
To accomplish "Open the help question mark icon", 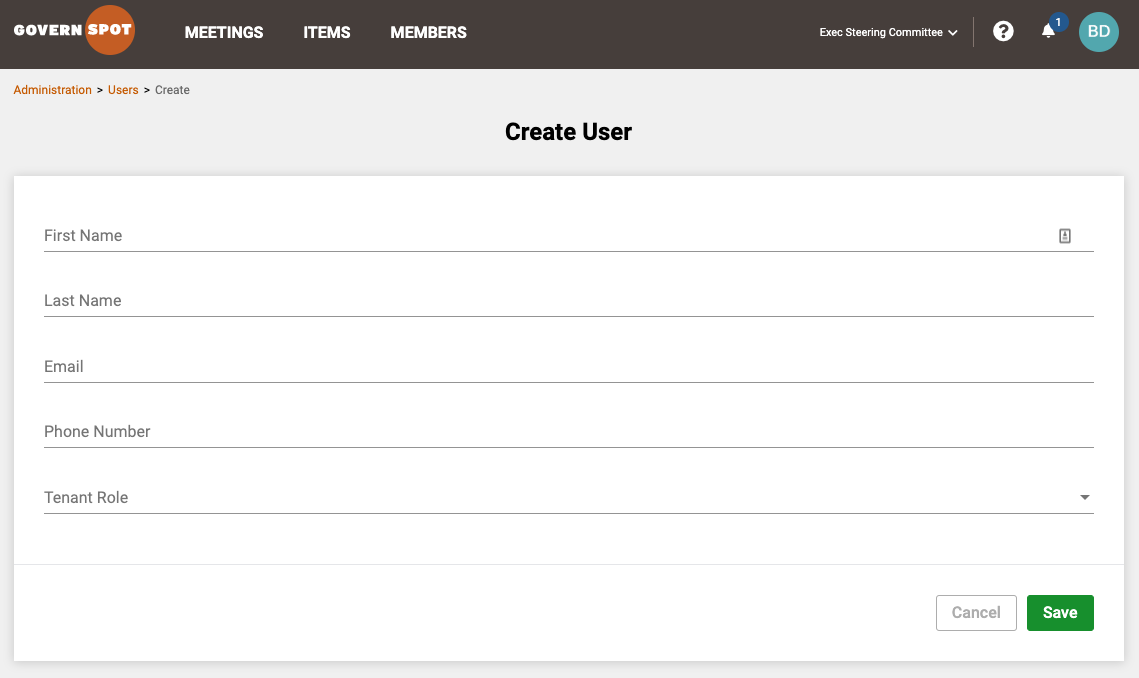I will tap(1003, 31).
